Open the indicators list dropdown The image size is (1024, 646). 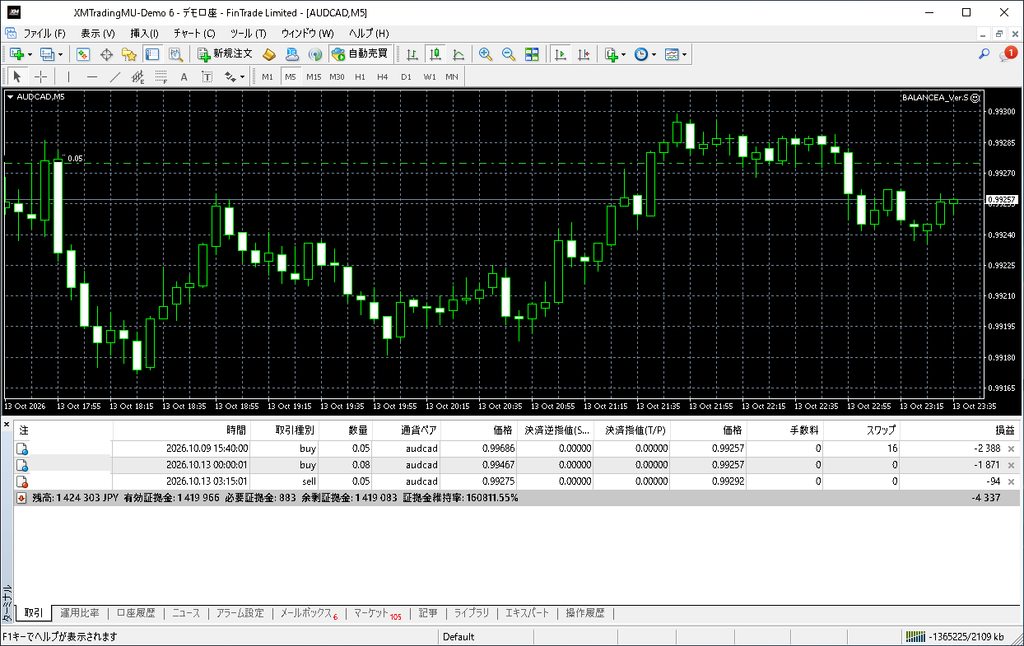[615, 54]
